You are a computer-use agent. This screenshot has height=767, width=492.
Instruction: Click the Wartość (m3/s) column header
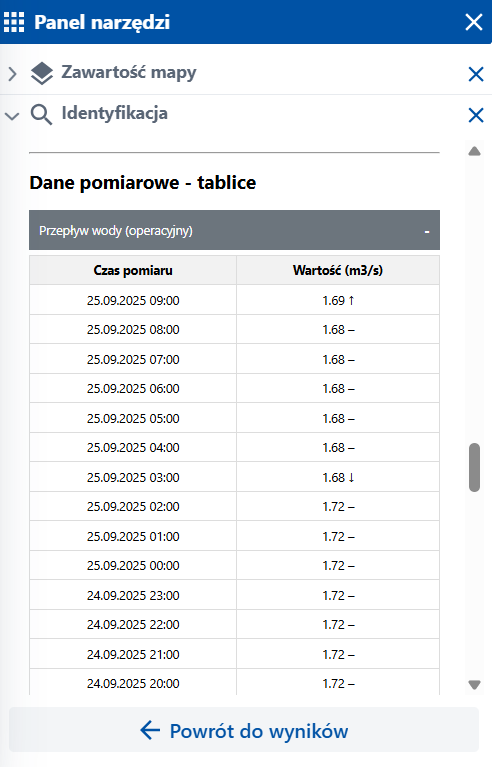point(338,270)
